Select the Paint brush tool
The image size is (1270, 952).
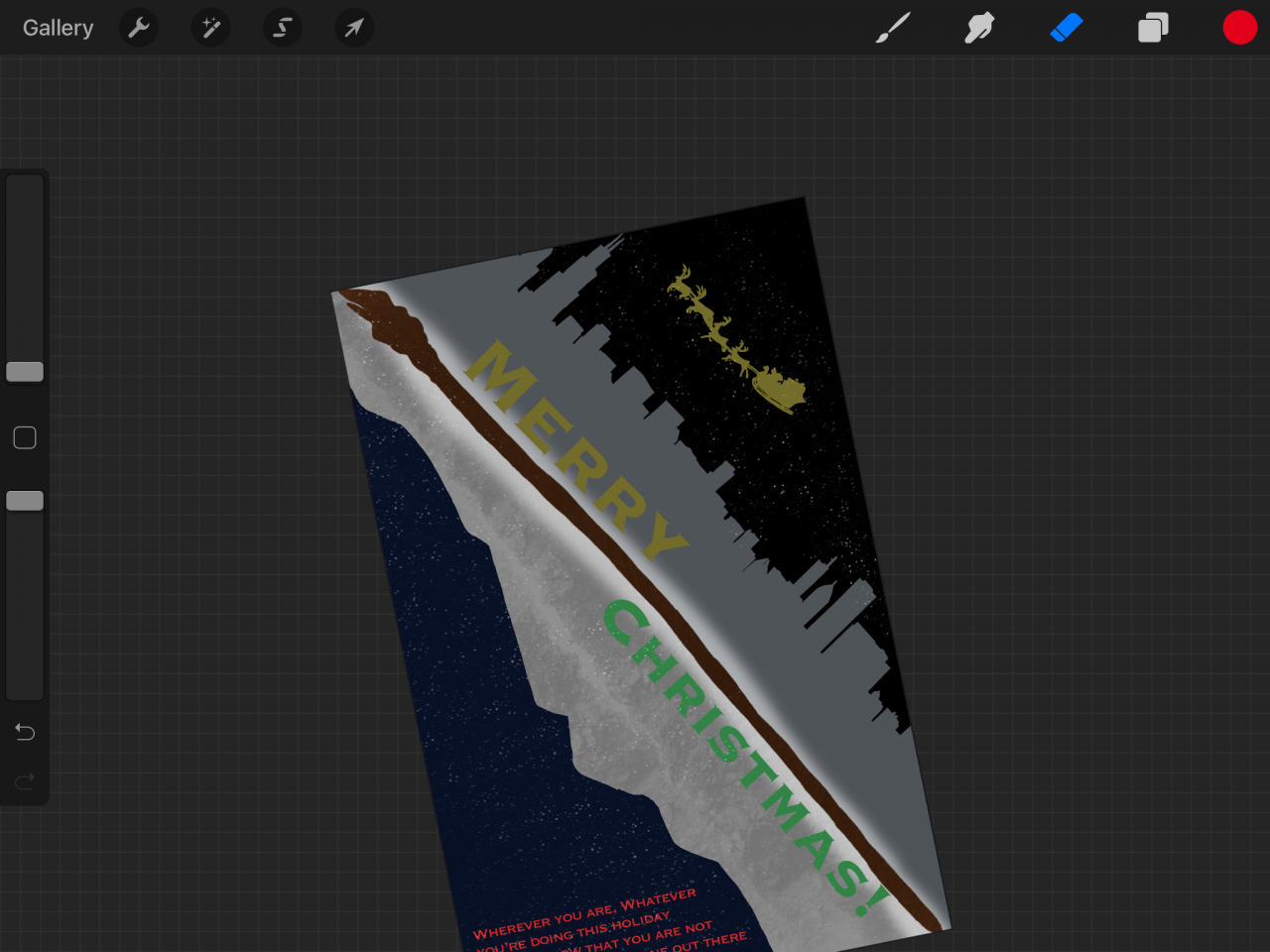point(893,28)
